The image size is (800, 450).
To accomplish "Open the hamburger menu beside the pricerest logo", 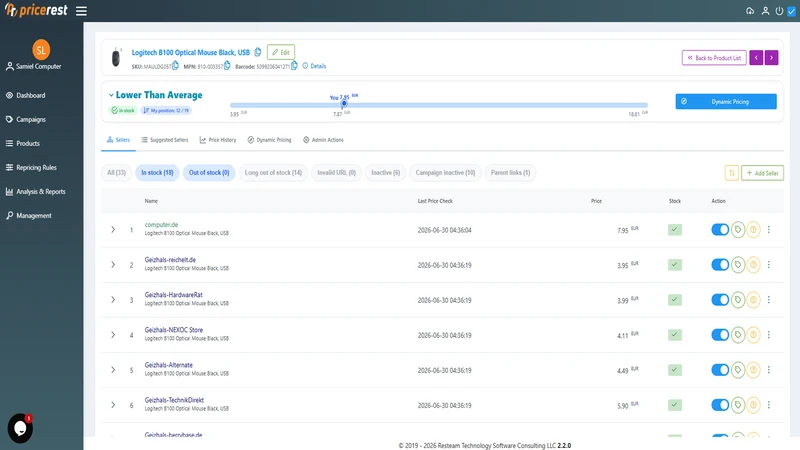I will 81,11.
